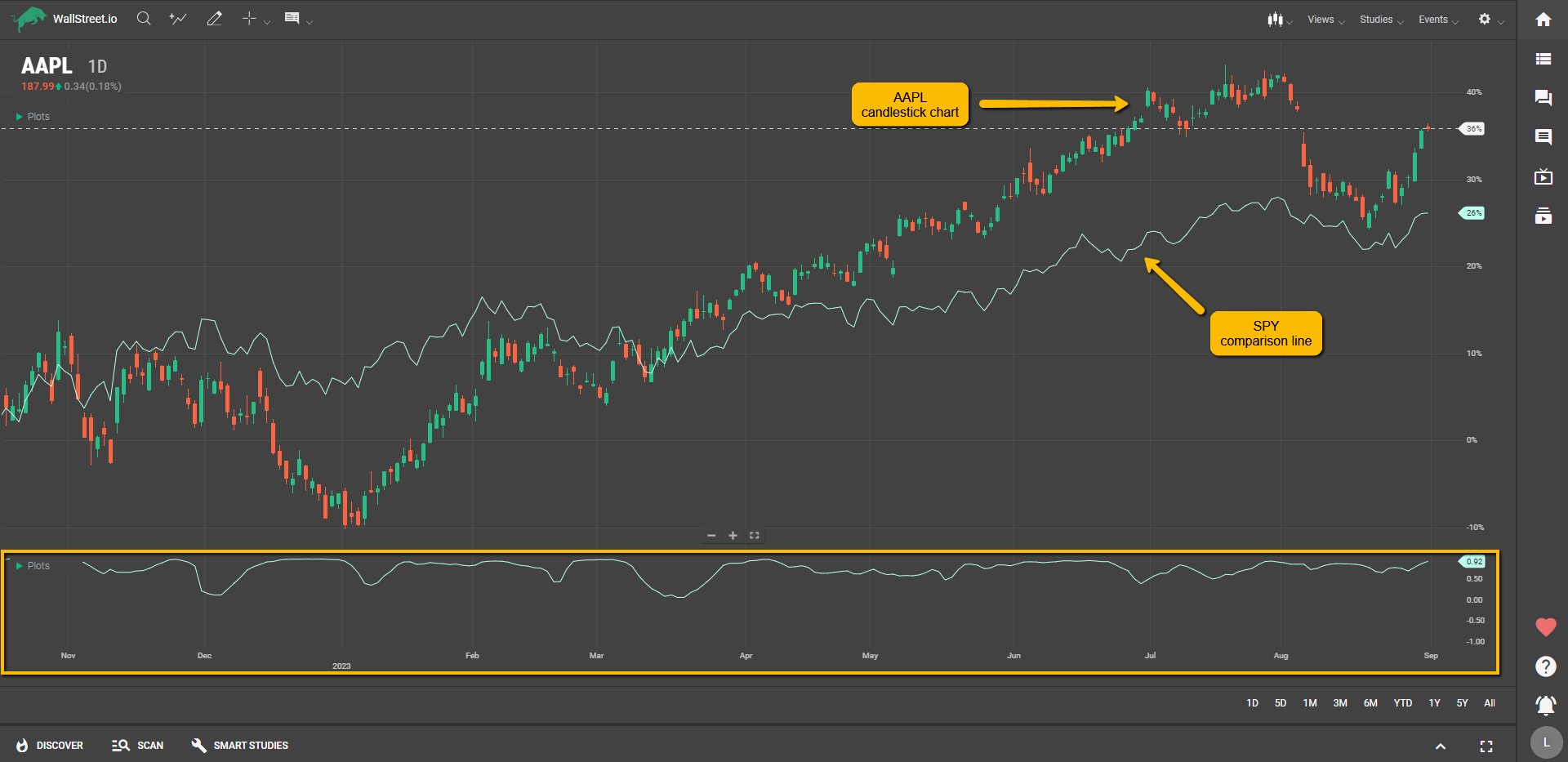Click the WallStreet.io bull logo
Image resolution: width=1568 pixels, height=762 pixels.
tap(29, 19)
